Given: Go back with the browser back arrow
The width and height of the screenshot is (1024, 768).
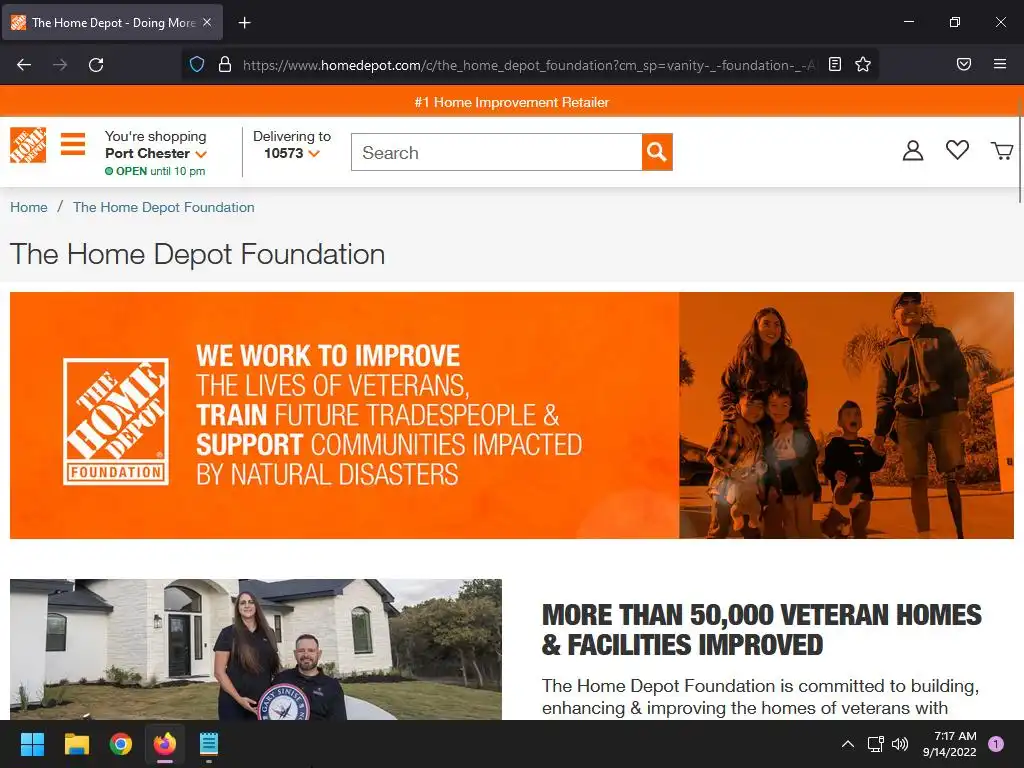Looking at the screenshot, I should [24, 65].
